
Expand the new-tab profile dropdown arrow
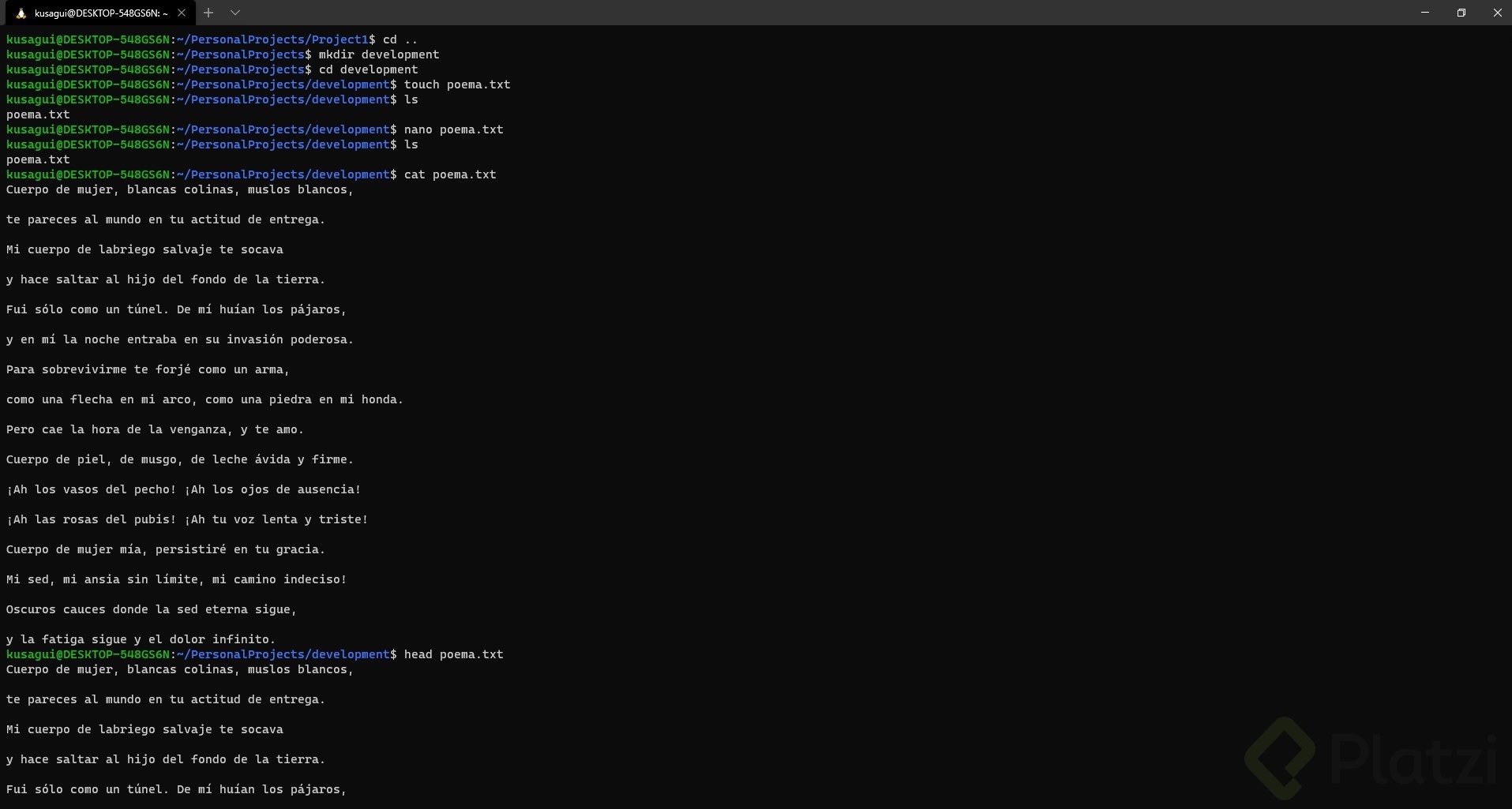[235, 13]
